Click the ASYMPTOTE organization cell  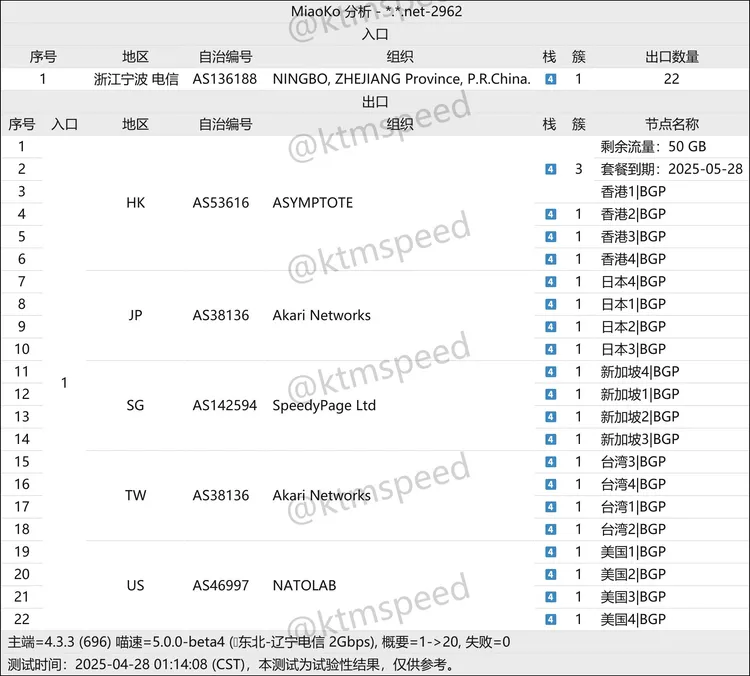pos(313,202)
